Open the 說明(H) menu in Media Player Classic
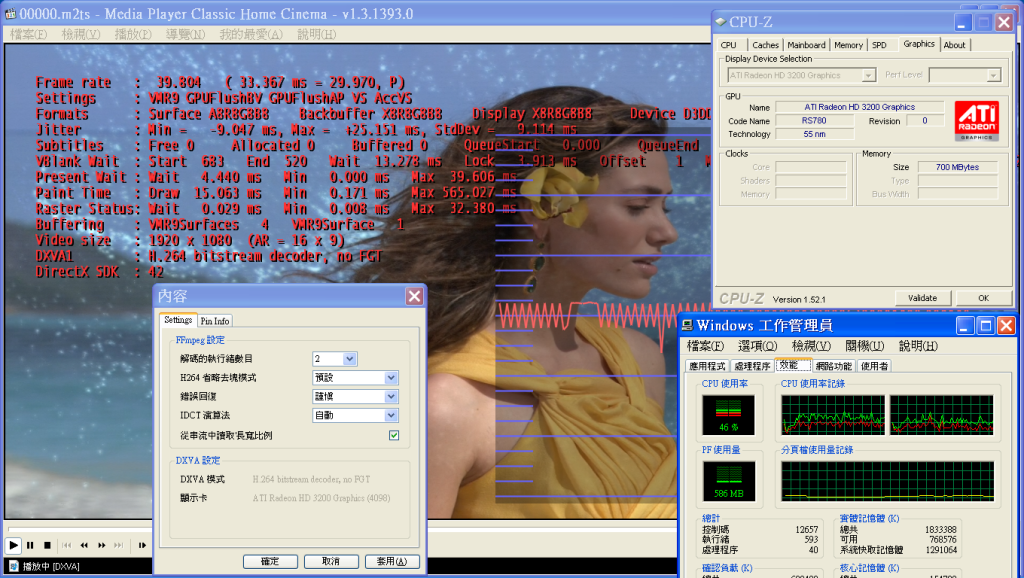 pos(317,34)
